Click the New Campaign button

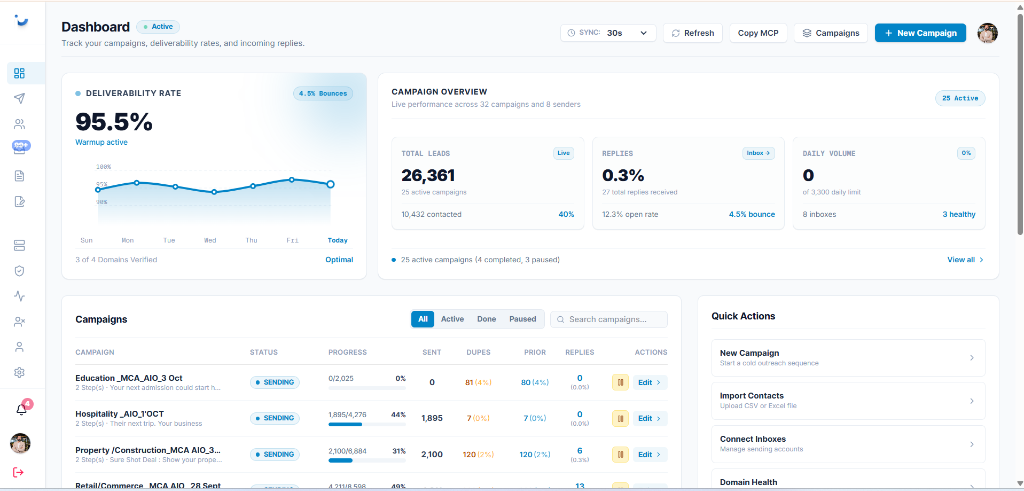[x=920, y=33]
